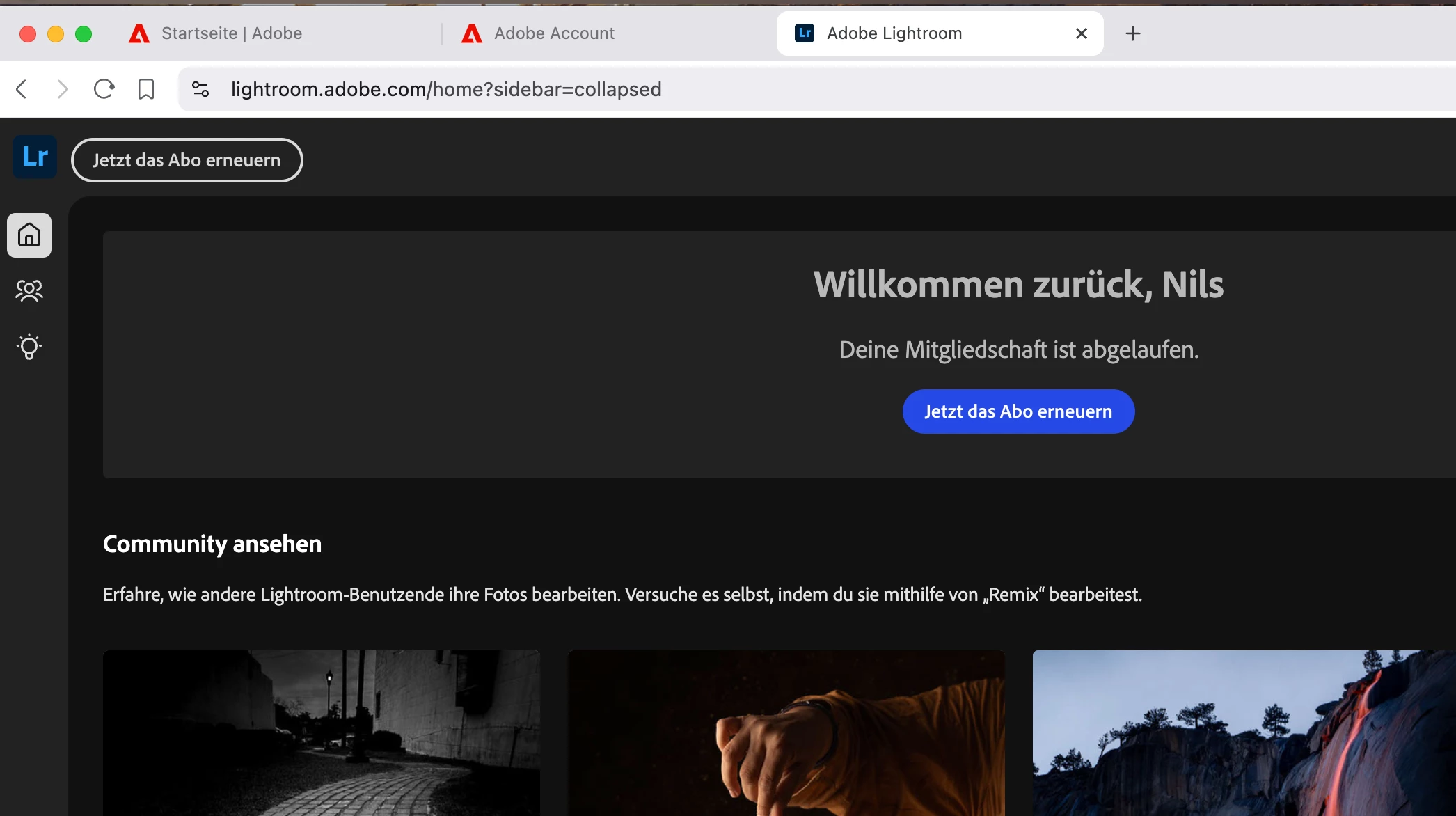Click the browser forward arrow
The width and height of the screenshot is (1456, 816).
(x=62, y=89)
